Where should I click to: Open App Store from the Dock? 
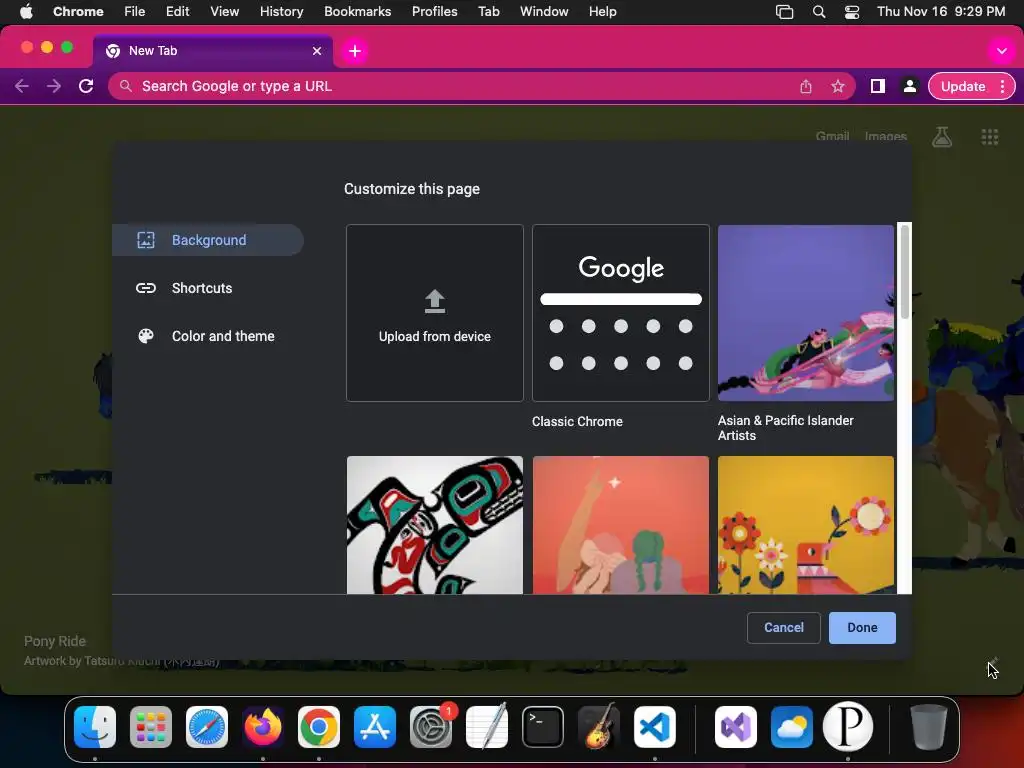point(375,727)
